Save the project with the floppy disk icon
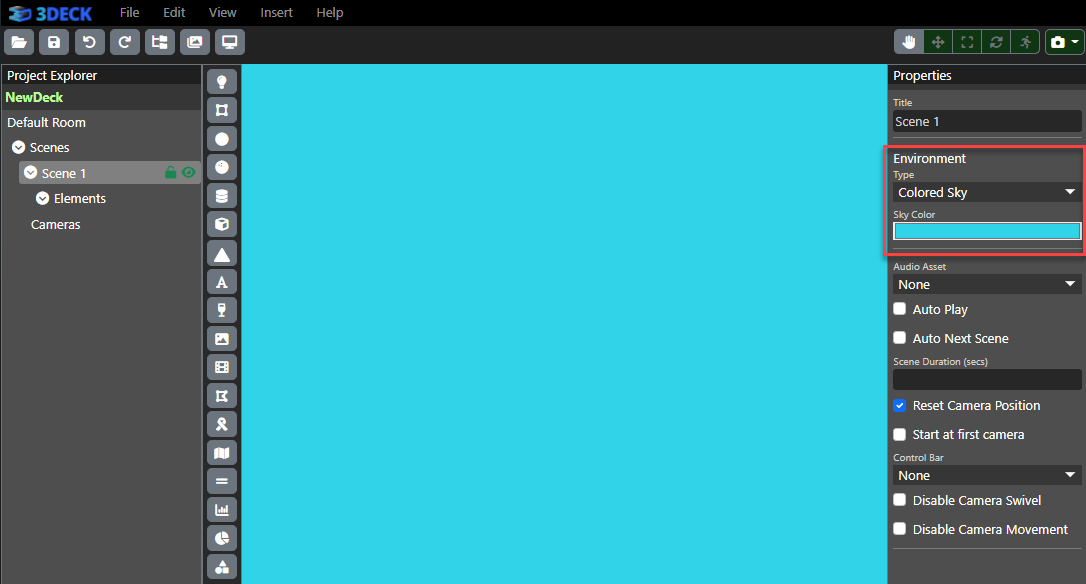Viewport: 1086px width, 584px height. coord(54,42)
